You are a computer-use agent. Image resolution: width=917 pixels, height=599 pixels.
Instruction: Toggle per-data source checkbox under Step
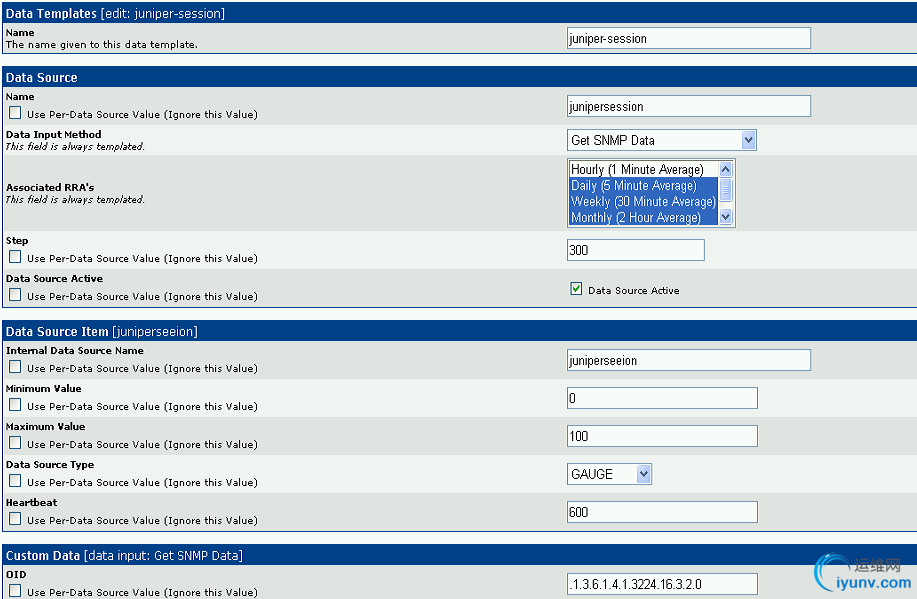[x=15, y=257]
